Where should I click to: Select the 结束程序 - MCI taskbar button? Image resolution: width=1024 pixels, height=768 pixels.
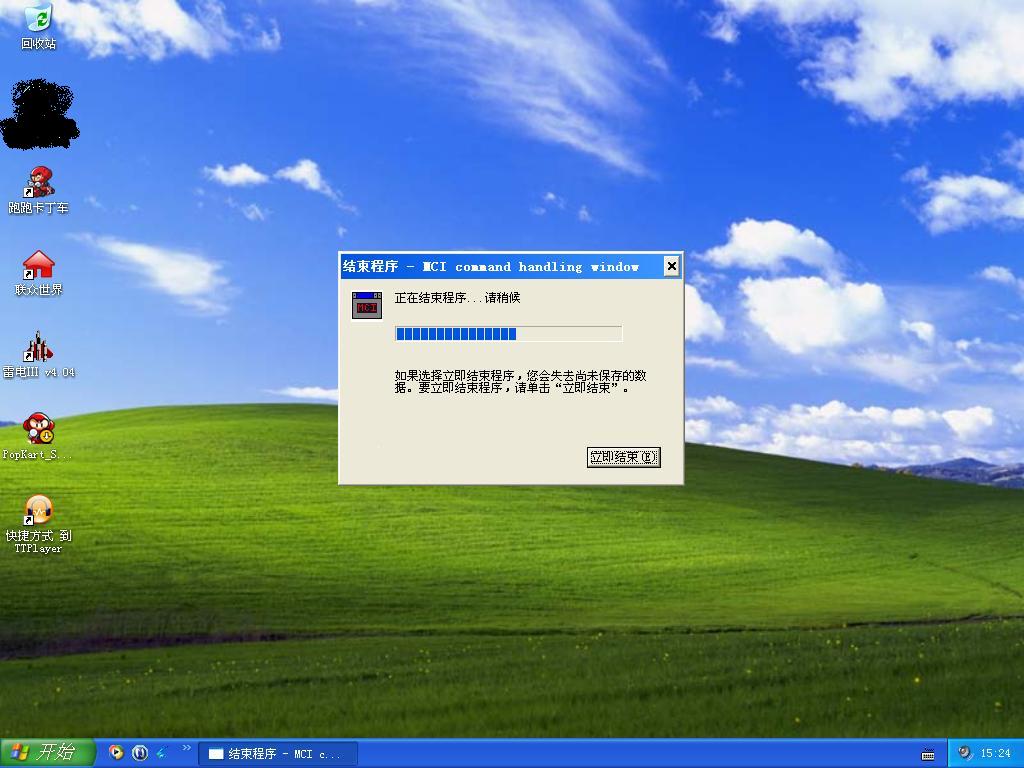click(278, 754)
